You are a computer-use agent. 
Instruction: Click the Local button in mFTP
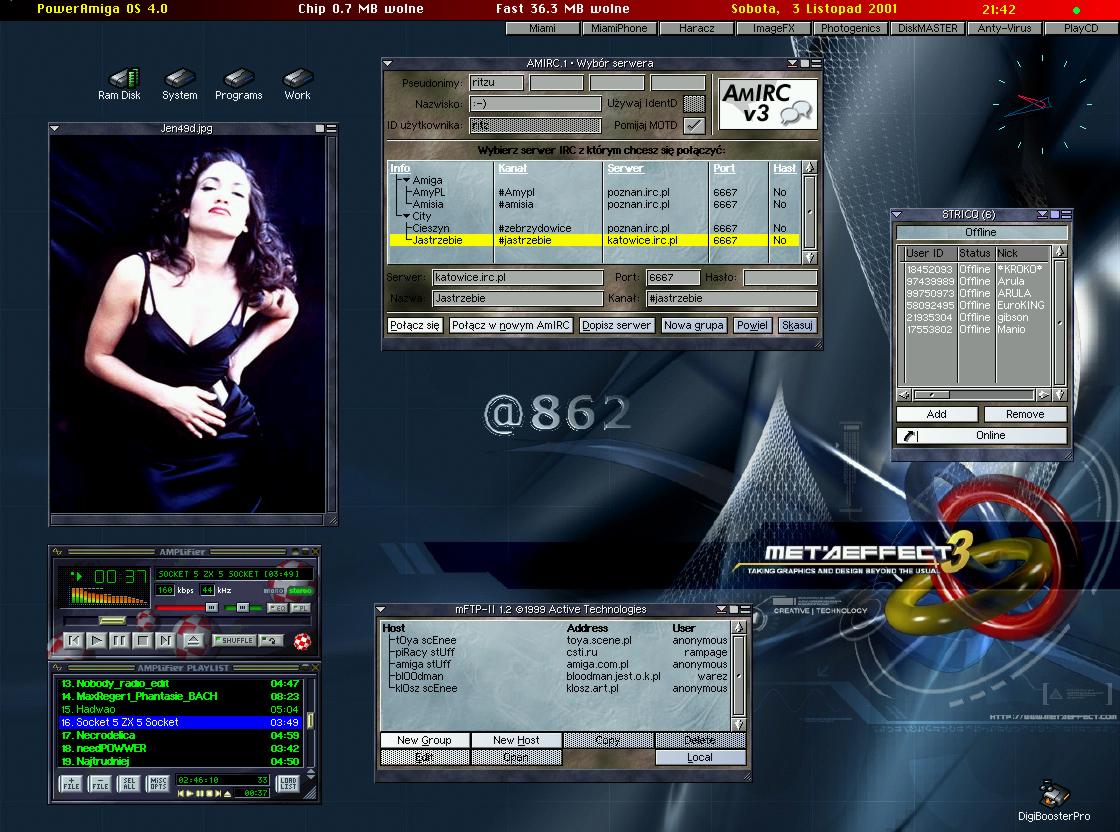point(700,758)
